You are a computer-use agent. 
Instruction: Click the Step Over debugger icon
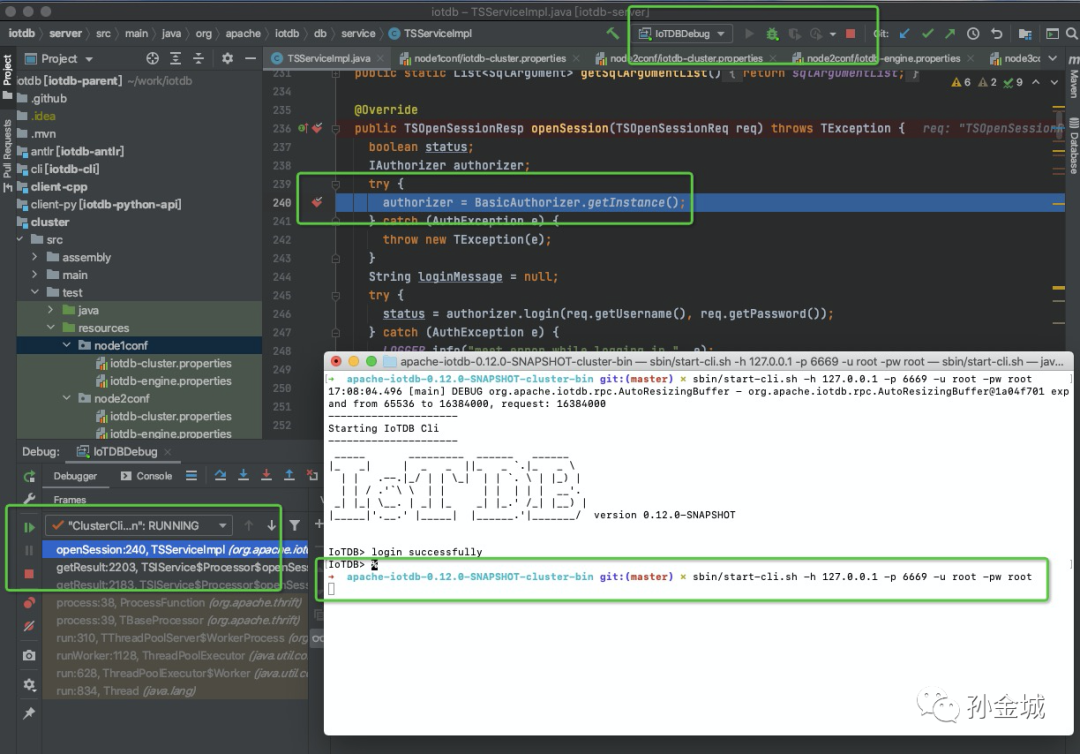[x=218, y=477]
